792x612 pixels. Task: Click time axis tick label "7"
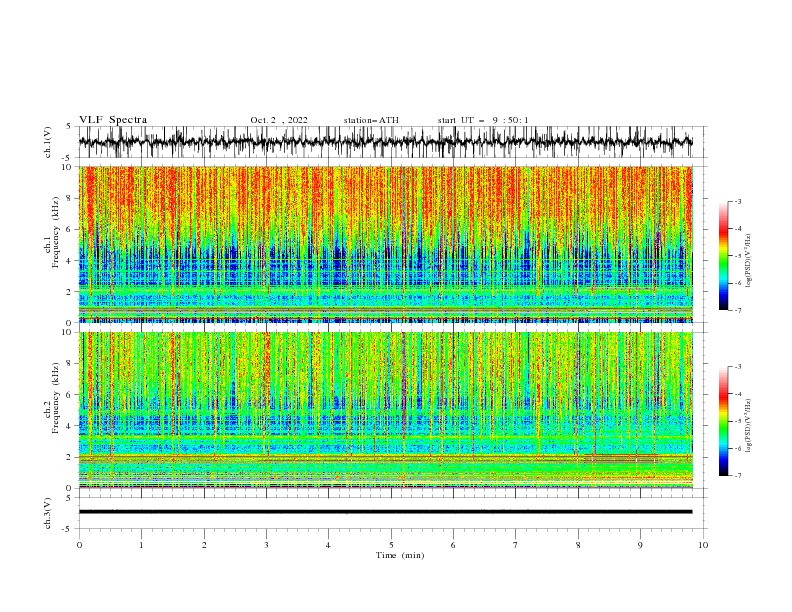pos(516,545)
